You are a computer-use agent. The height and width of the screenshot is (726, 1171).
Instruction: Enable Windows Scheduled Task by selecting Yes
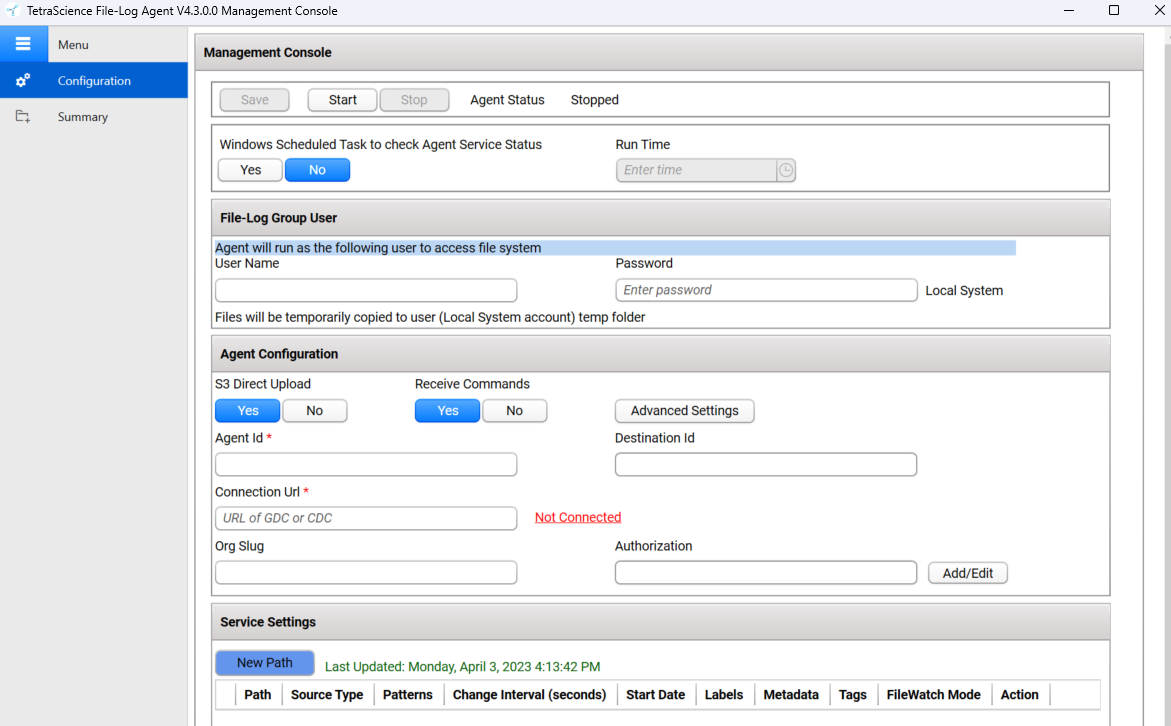pyautogui.click(x=249, y=169)
